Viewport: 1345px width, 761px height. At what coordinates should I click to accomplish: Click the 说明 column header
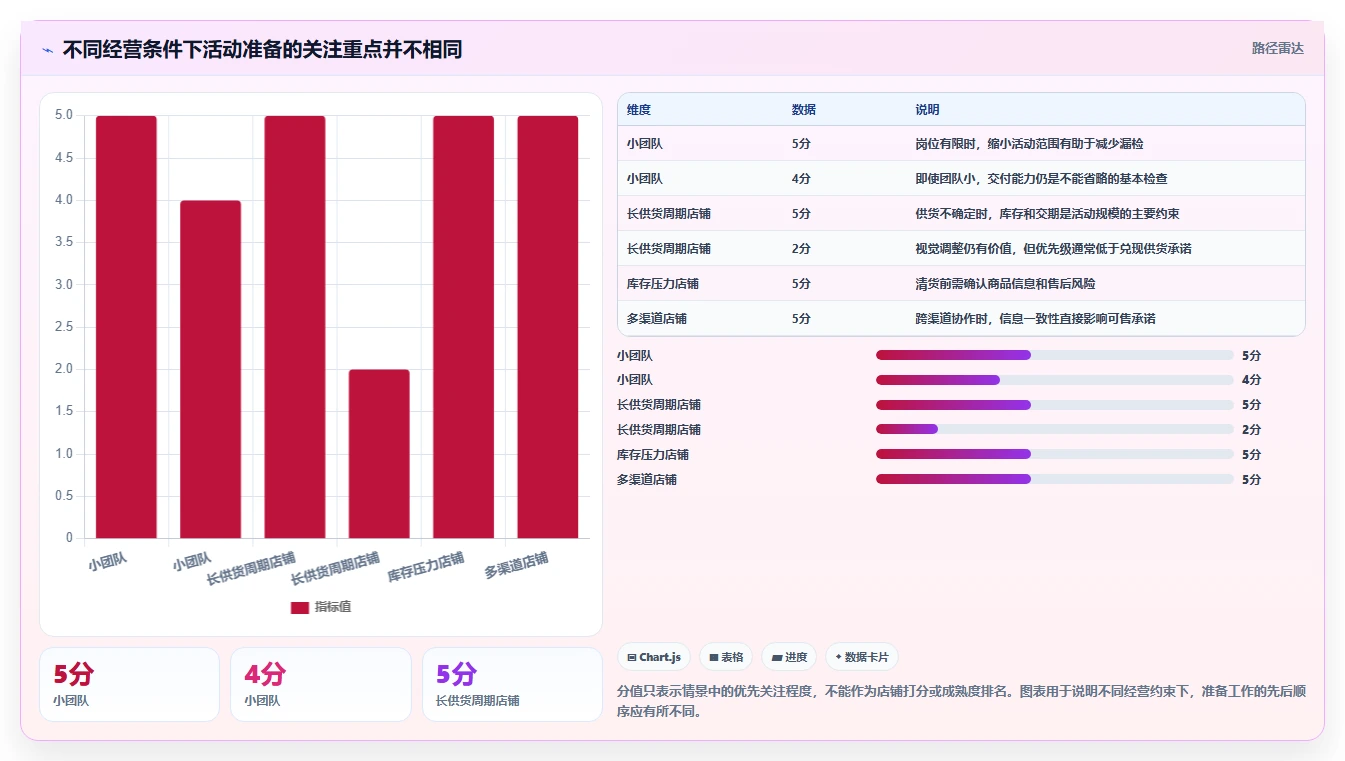pos(927,110)
